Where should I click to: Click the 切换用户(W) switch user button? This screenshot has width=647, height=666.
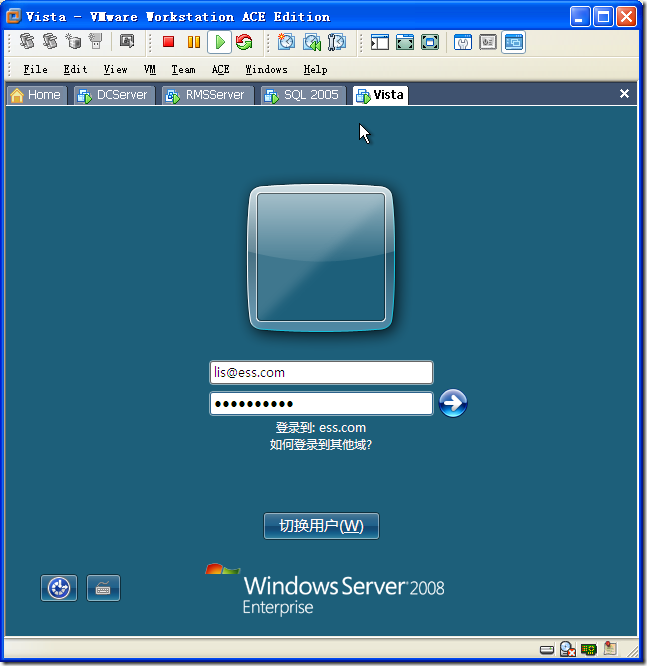321,526
